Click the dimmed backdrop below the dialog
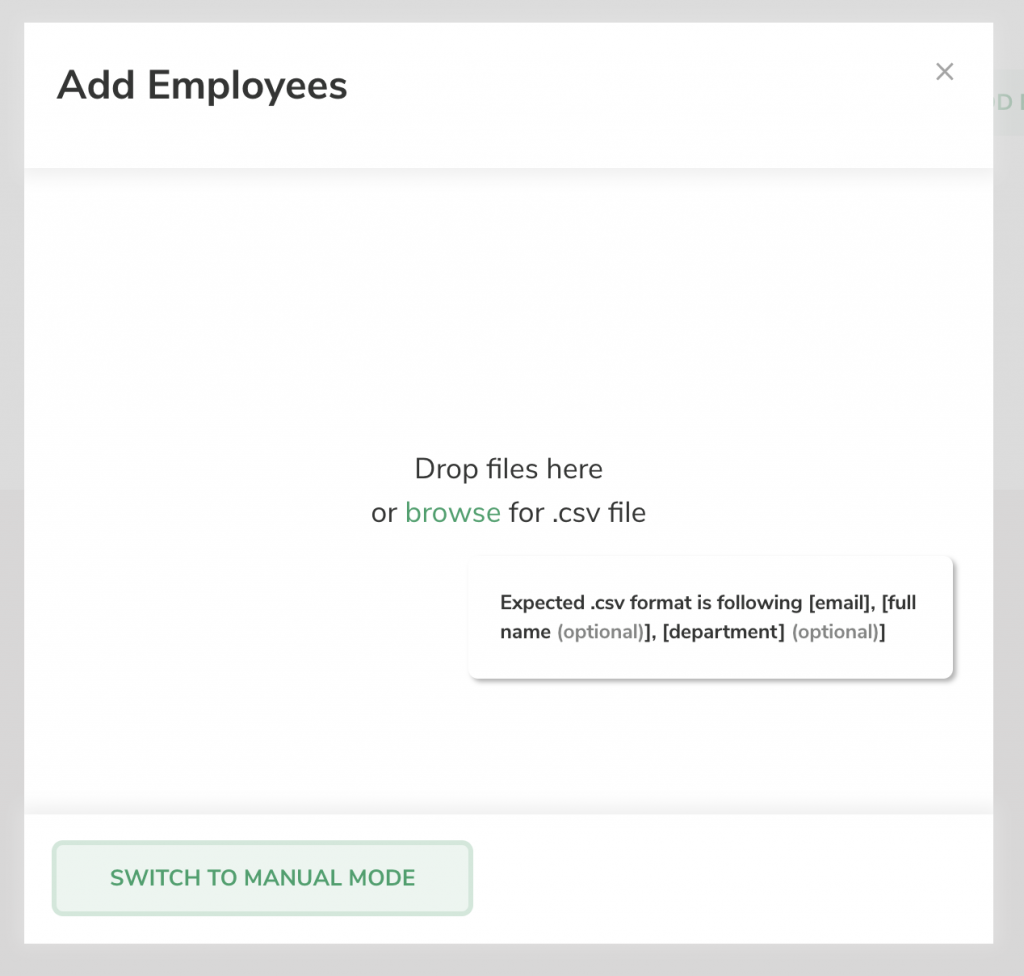Image resolution: width=1024 pixels, height=976 pixels. 512,960
